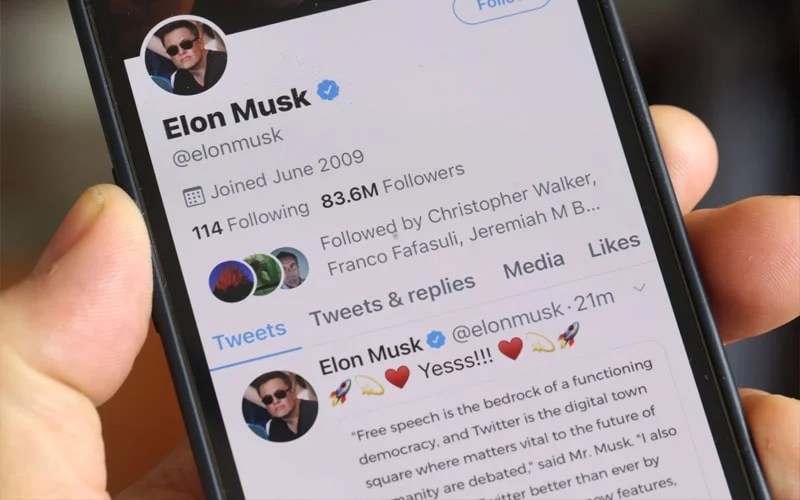Click the @elonmusk handle in tweet header
Screen dimensions: 800x500
pyautogui.click(x=507, y=321)
